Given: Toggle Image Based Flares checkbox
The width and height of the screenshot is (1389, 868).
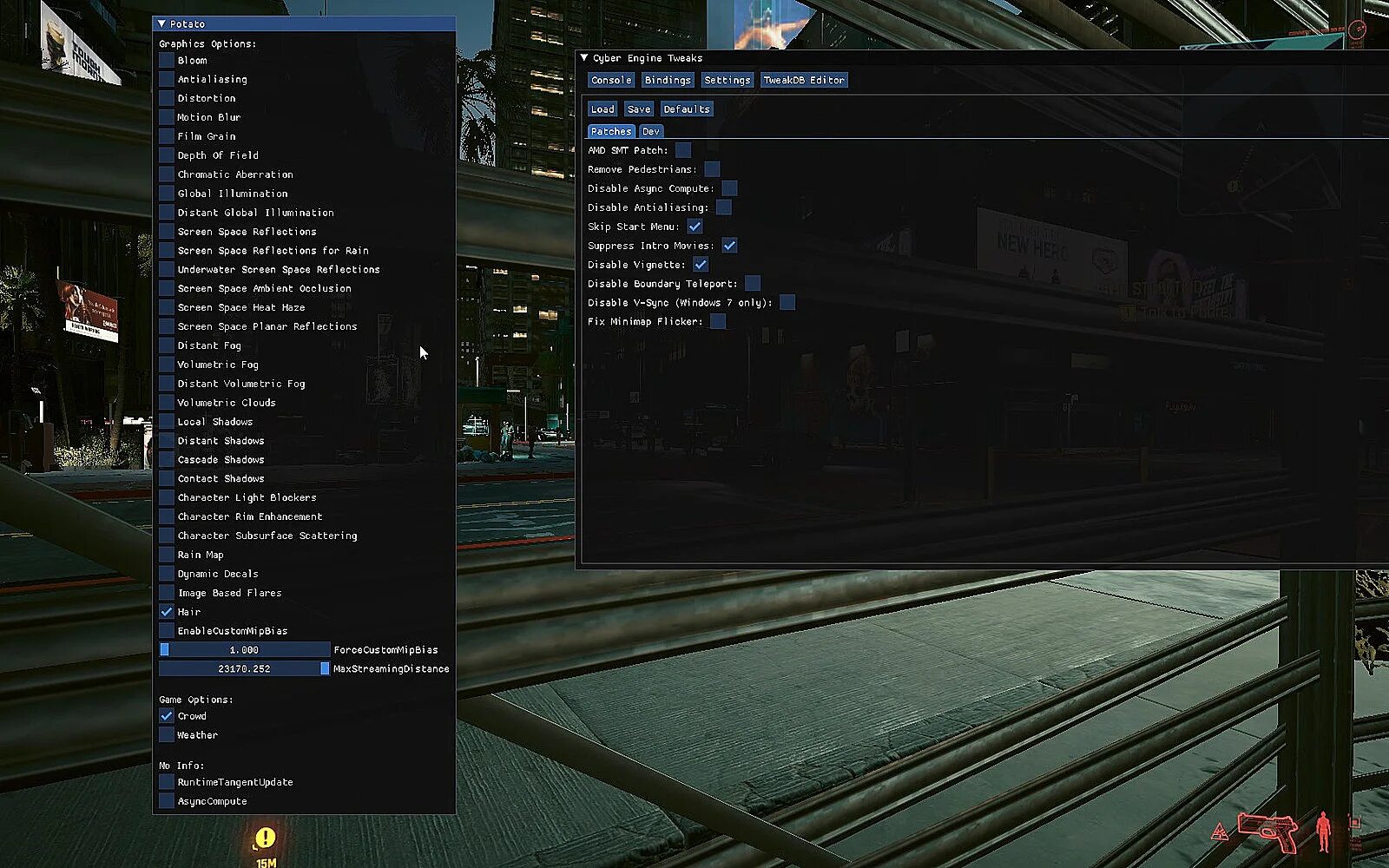Looking at the screenshot, I should point(167,593).
